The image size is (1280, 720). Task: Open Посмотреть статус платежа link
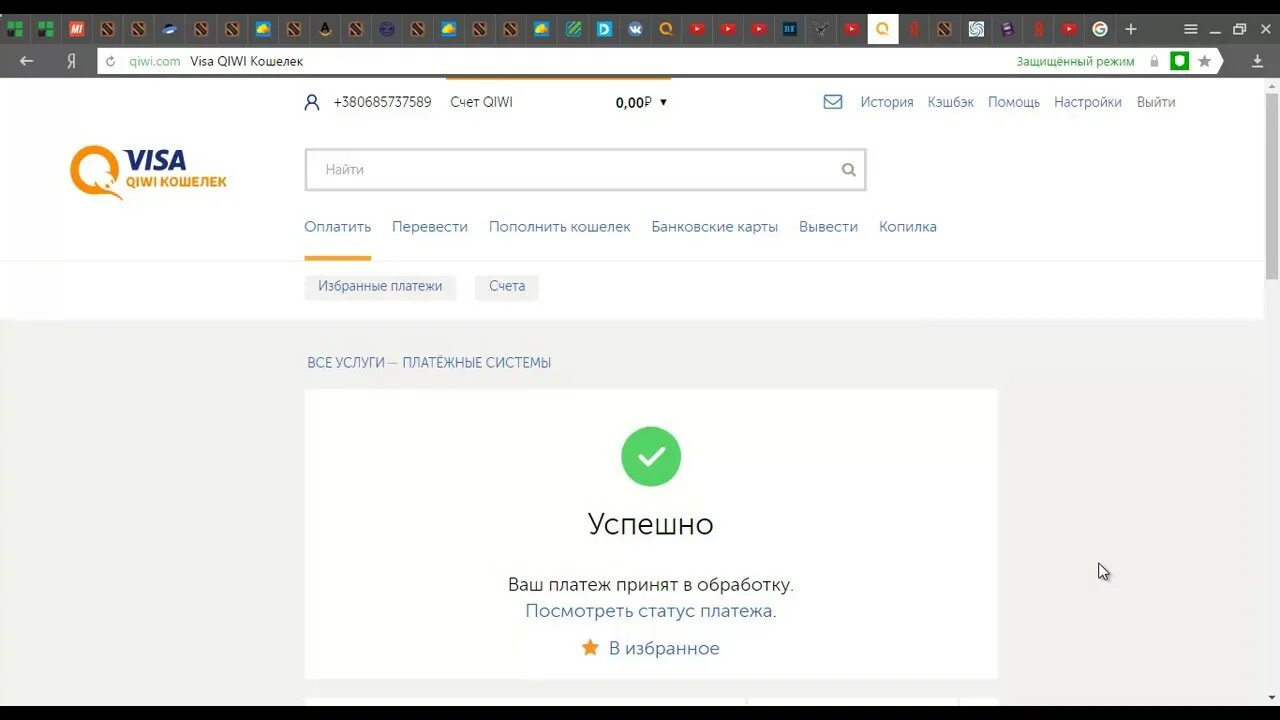point(649,611)
